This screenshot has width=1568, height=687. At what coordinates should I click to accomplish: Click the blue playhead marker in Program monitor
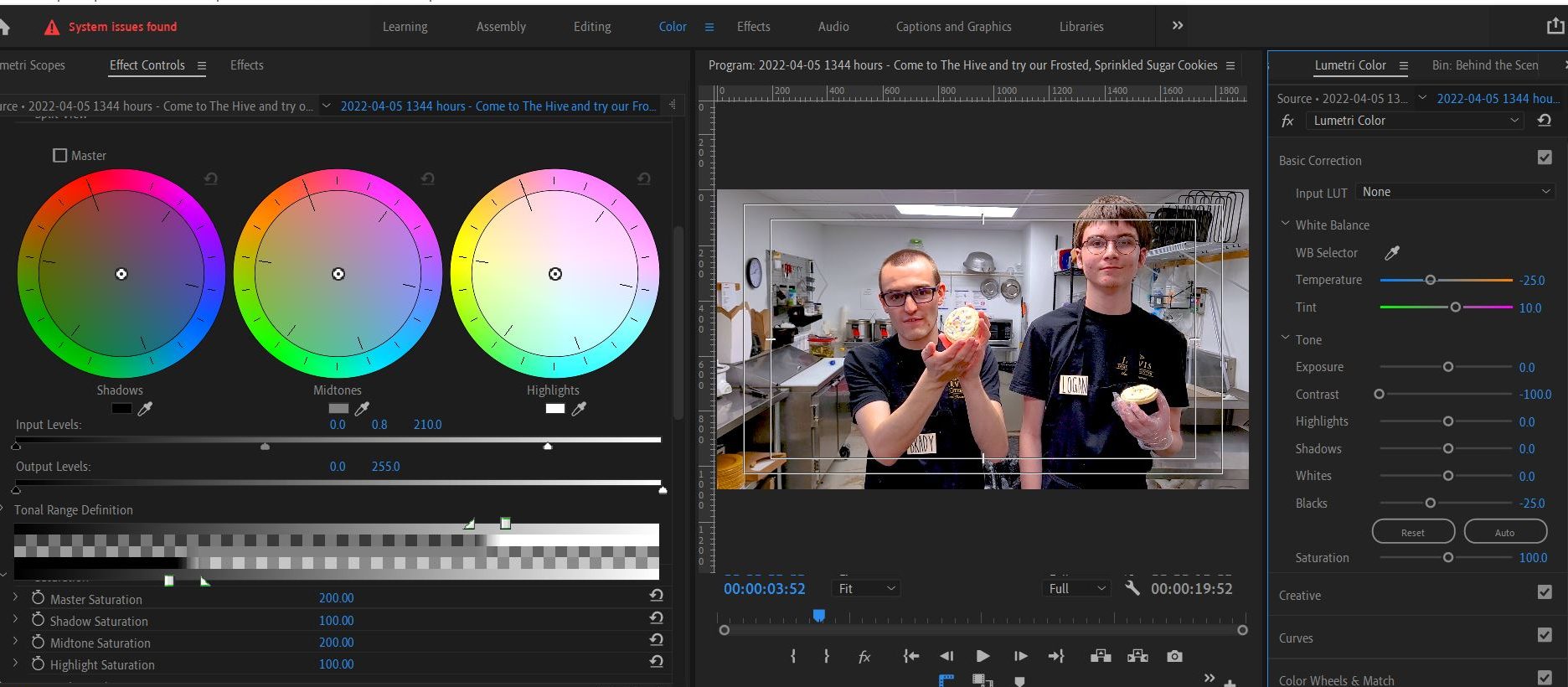tap(819, 616)
